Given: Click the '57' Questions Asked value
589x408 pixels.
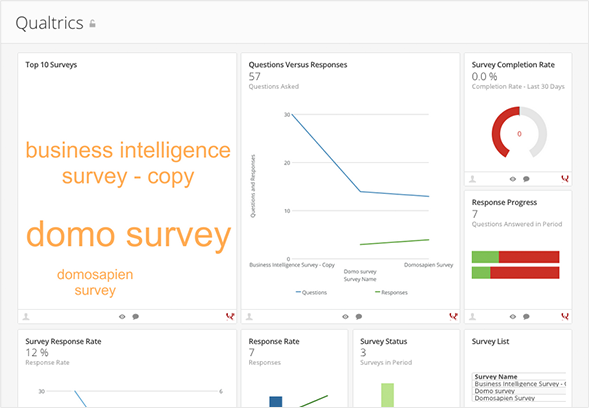Looking at the screenshot, I should [x=254, y=76].
